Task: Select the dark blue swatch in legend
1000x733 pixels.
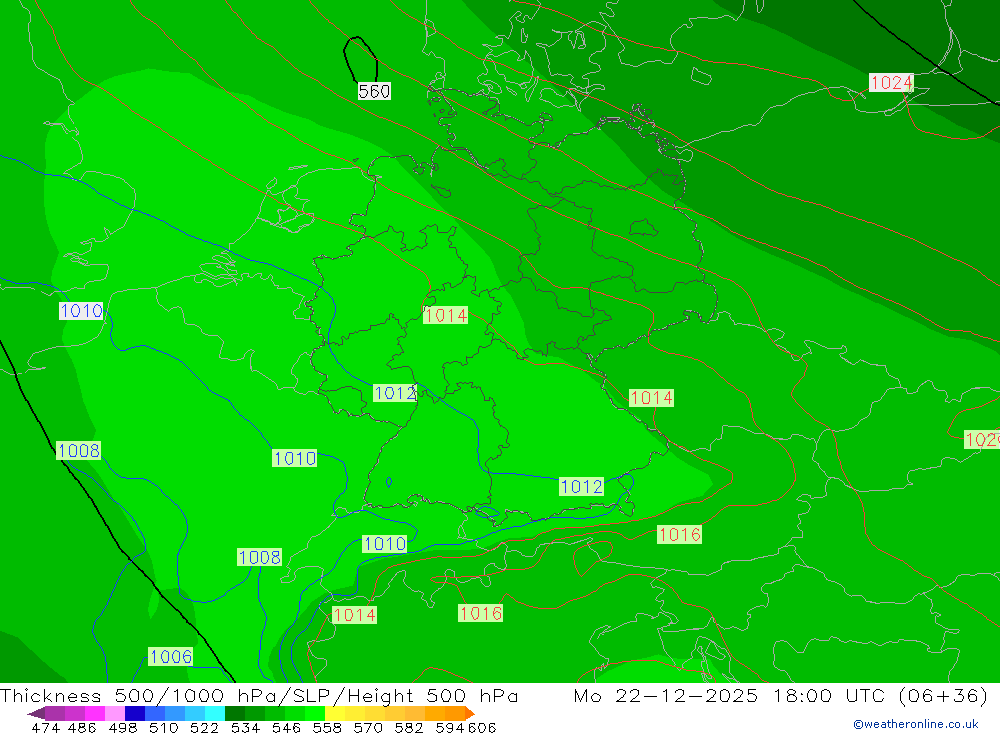Action: [x=135, y=713]
